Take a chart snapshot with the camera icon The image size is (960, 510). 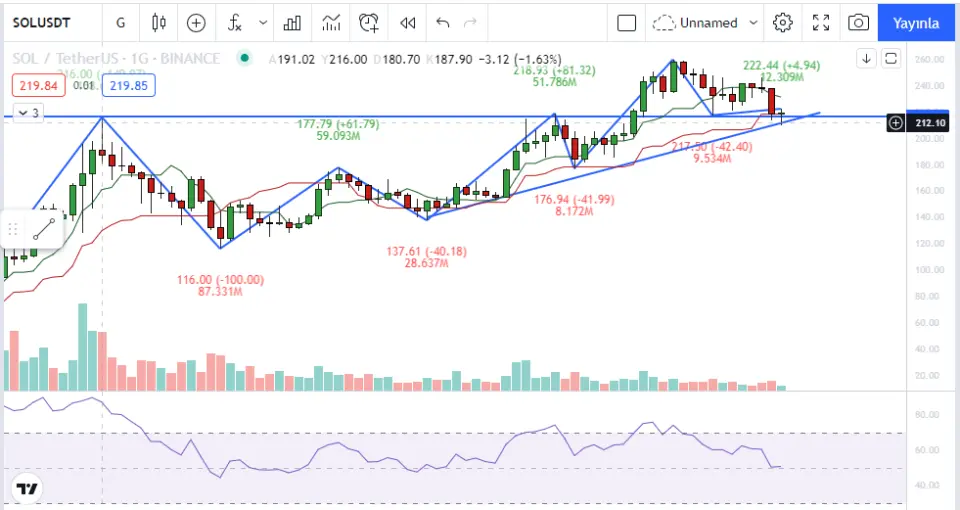coord(858,22)
